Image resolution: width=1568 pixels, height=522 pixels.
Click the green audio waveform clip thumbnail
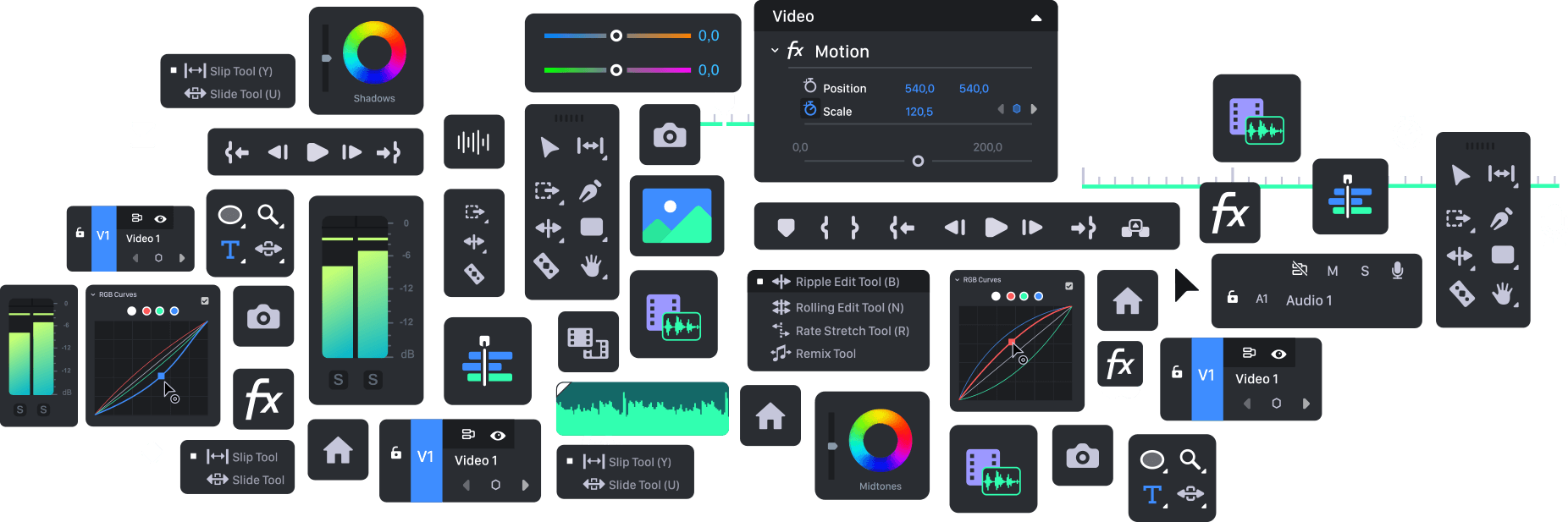coord(642,409)
